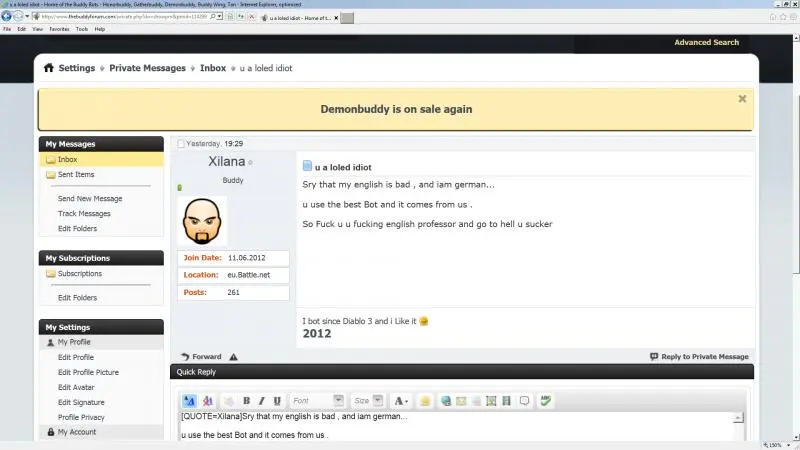Click Xilana's avatar picture
Viewport: 800px width, 450px height.
click(x=202, y=221)
